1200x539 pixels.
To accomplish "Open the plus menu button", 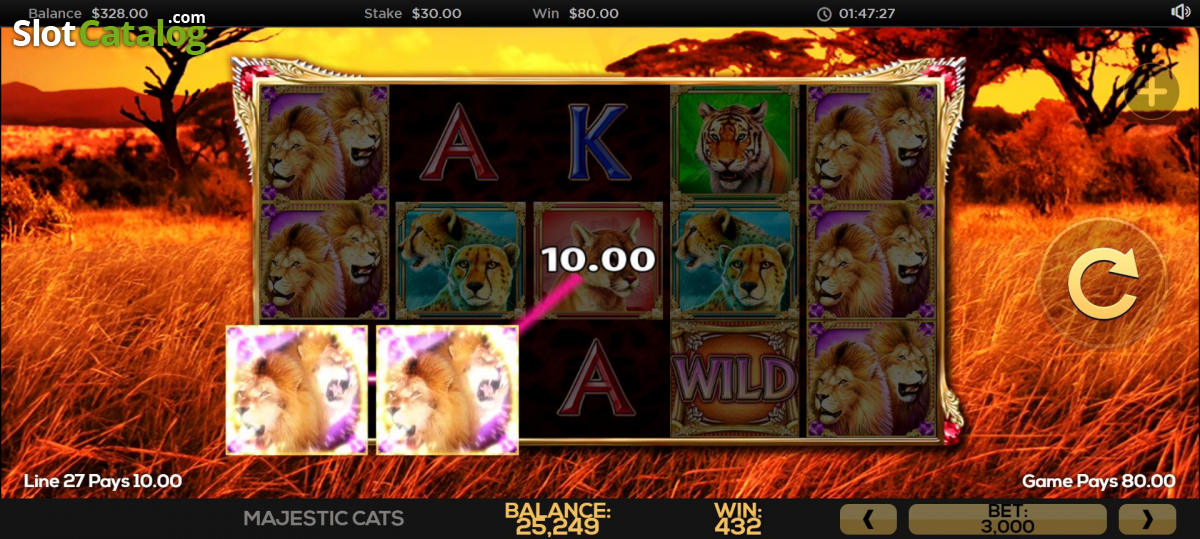I will (1152, 94).
